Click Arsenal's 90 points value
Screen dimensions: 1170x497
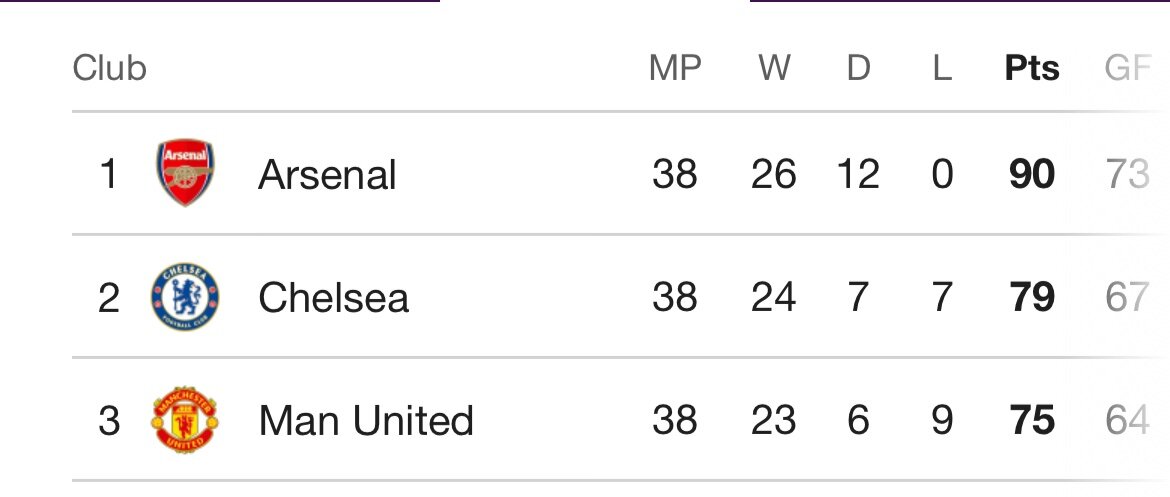pos(1032,175)
